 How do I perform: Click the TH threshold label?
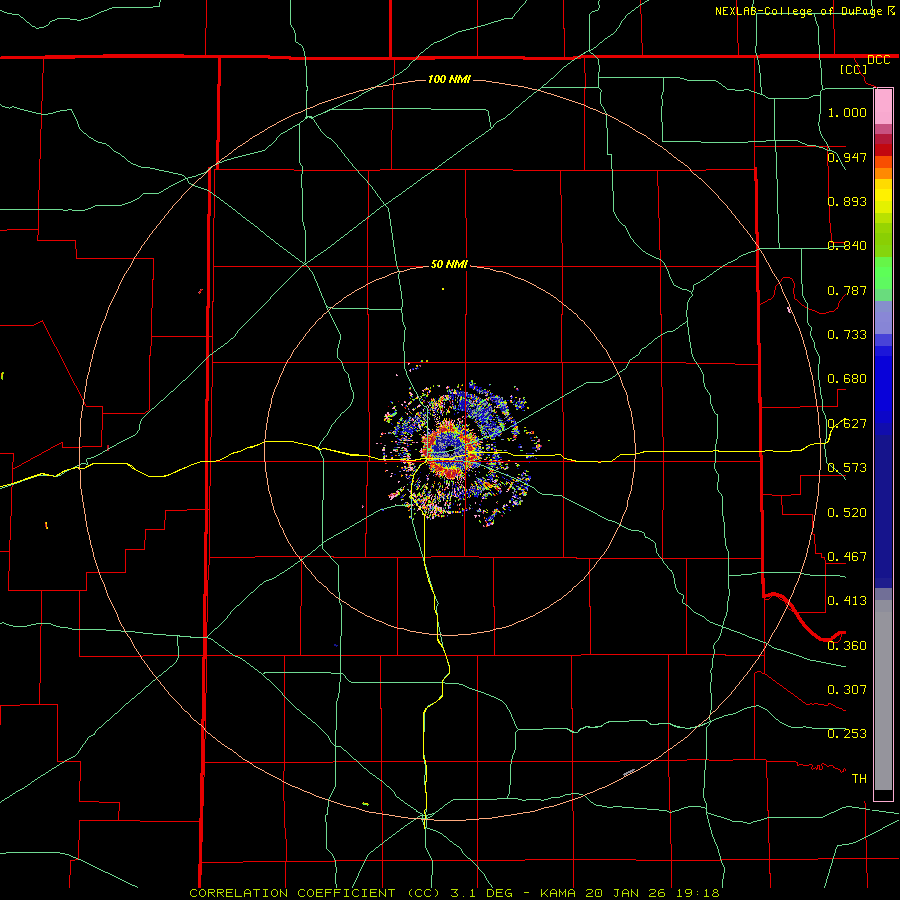coord(859,778)
